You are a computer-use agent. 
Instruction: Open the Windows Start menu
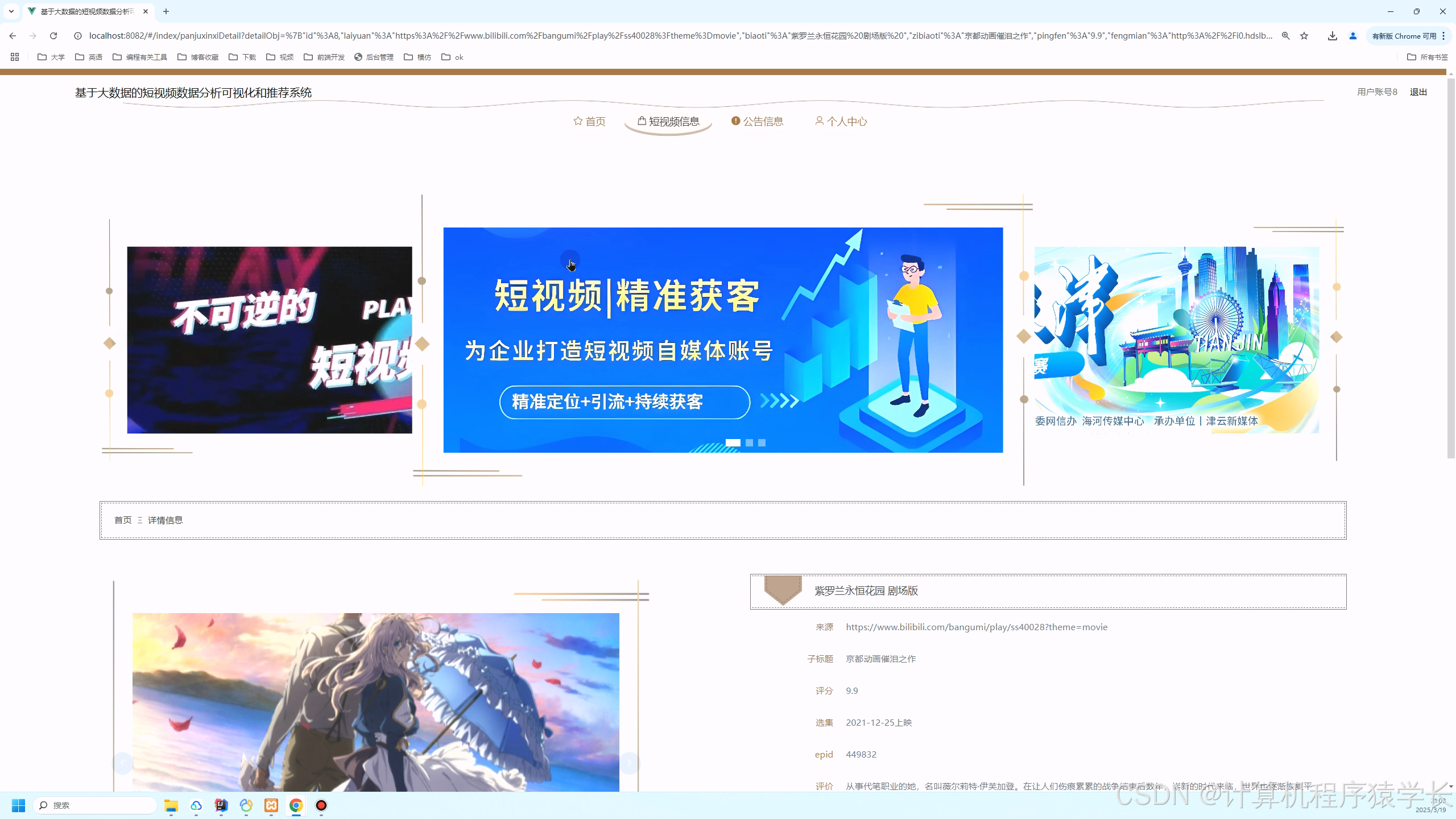18,805
